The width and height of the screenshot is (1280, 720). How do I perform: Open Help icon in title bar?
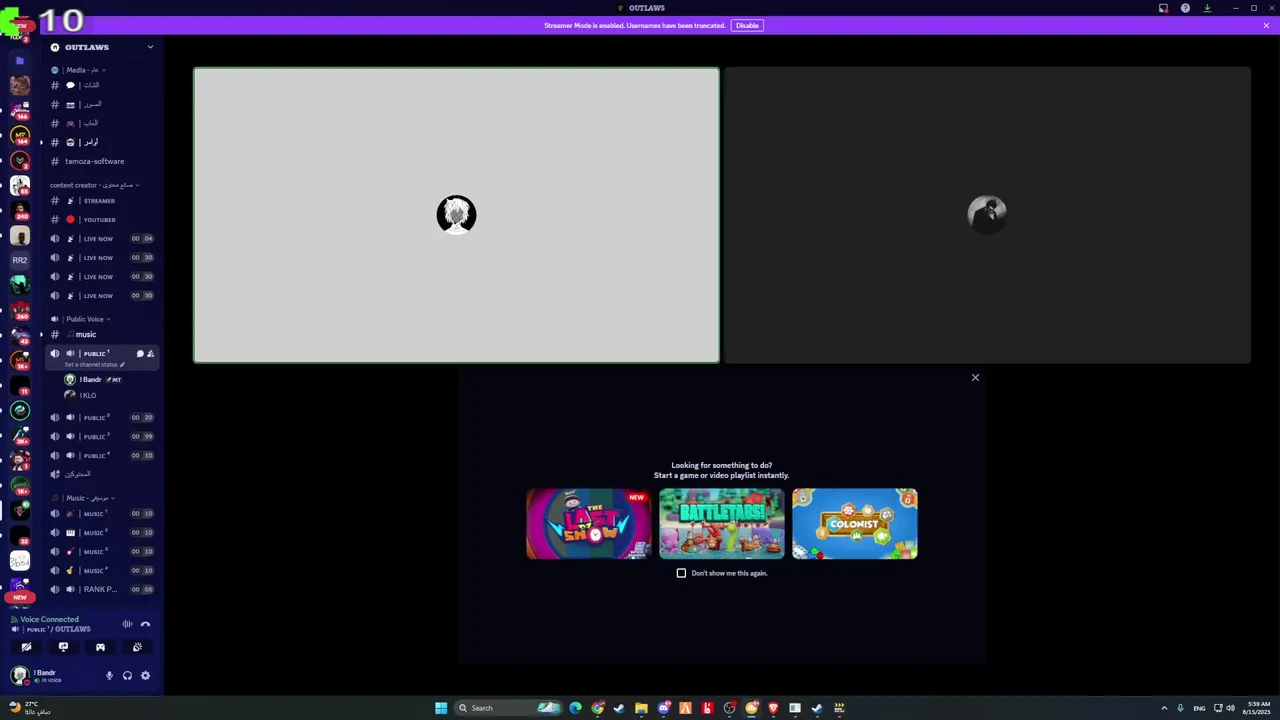pos(1185,8)
